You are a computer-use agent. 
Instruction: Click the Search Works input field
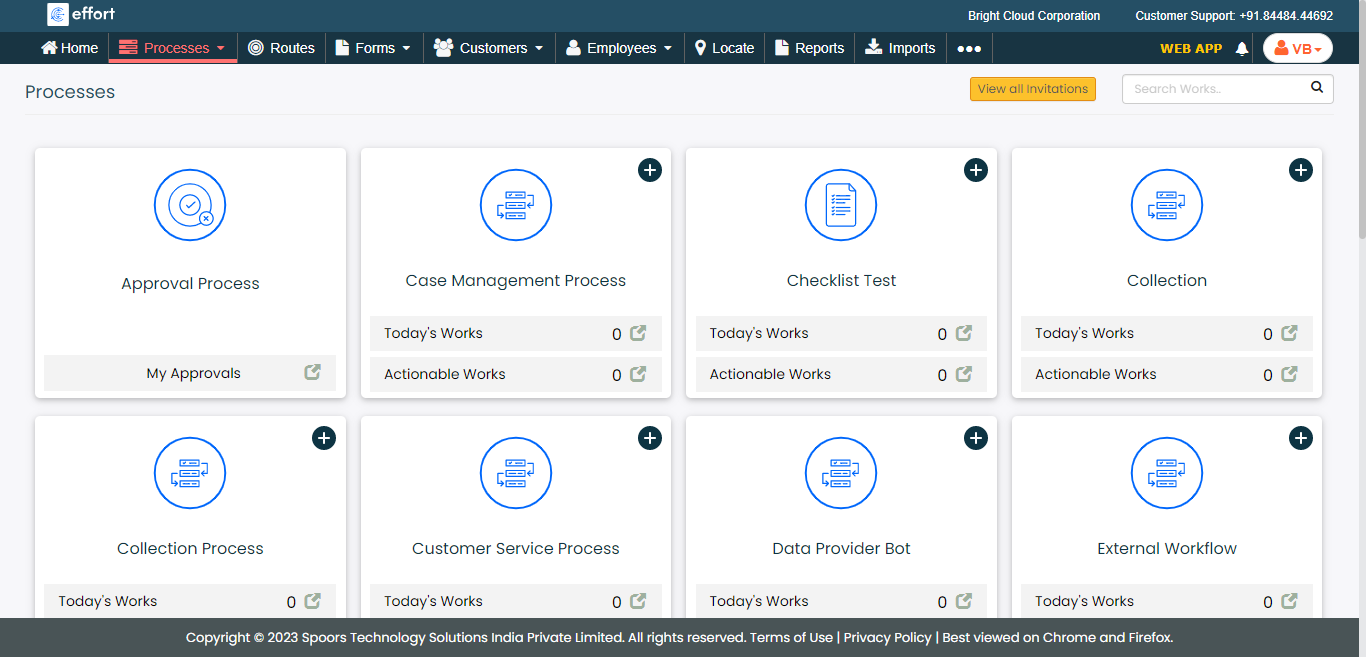click(x=1215, y=89)
